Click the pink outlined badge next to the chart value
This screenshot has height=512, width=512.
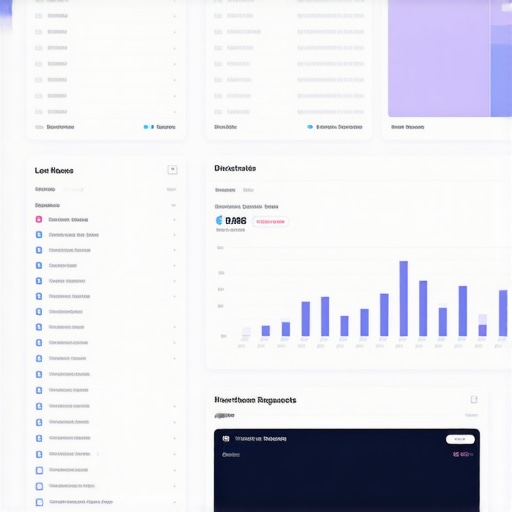coord(270,222)
